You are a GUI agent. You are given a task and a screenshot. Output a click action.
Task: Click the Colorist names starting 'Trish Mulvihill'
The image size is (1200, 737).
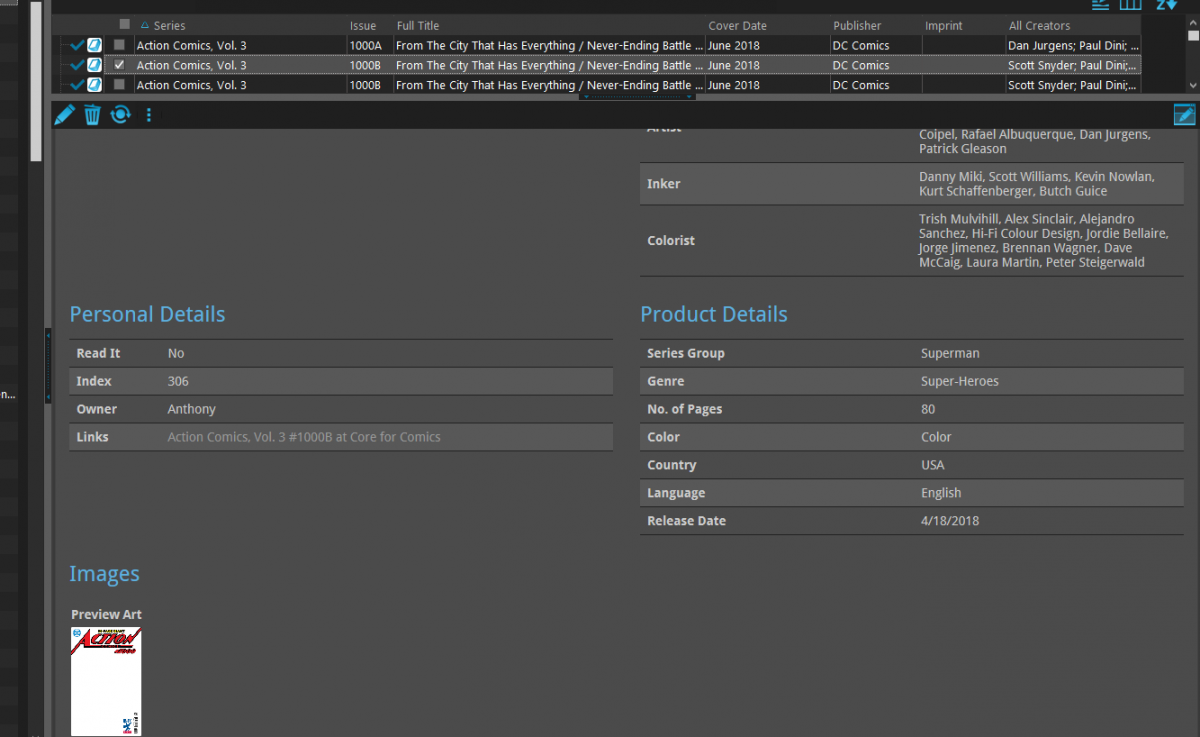pos(1043,240)
